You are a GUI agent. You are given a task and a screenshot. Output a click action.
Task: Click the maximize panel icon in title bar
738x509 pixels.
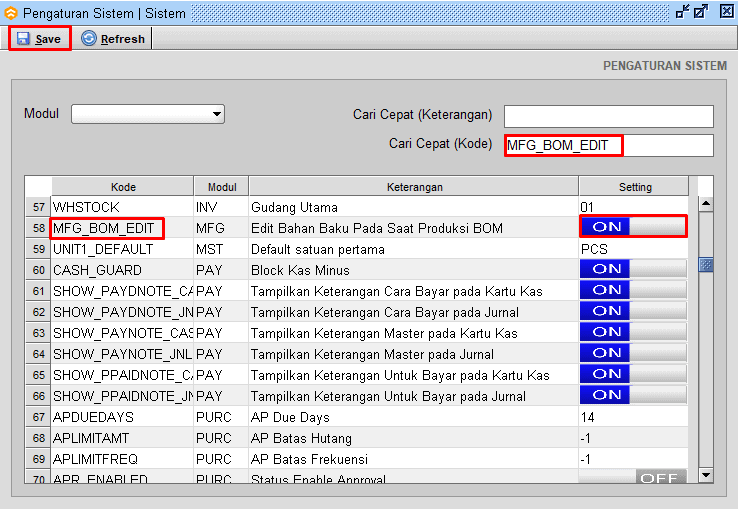point(701,12)
